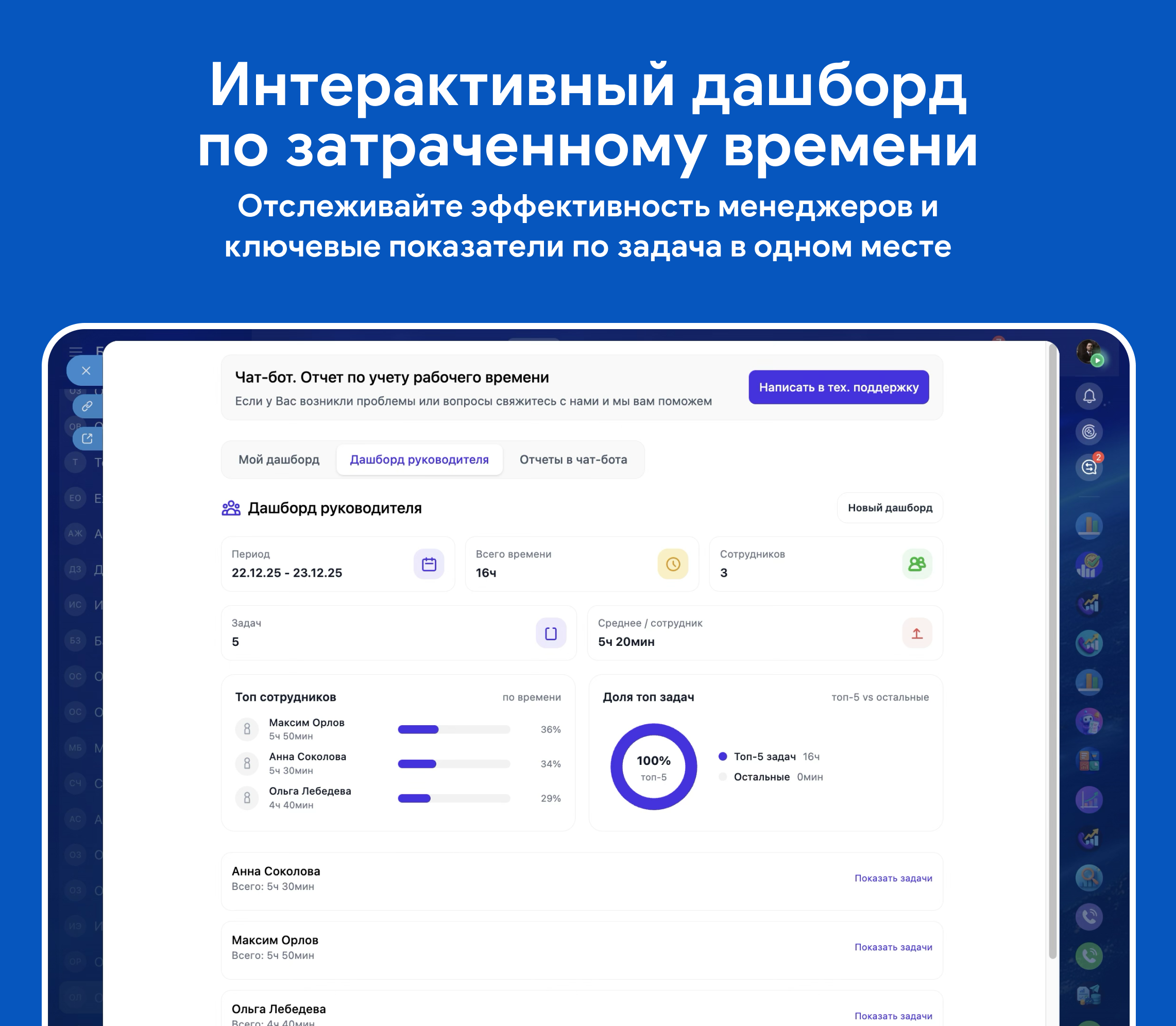Expand Максим Орлов tasks via Показать задачи

point(893,947)
